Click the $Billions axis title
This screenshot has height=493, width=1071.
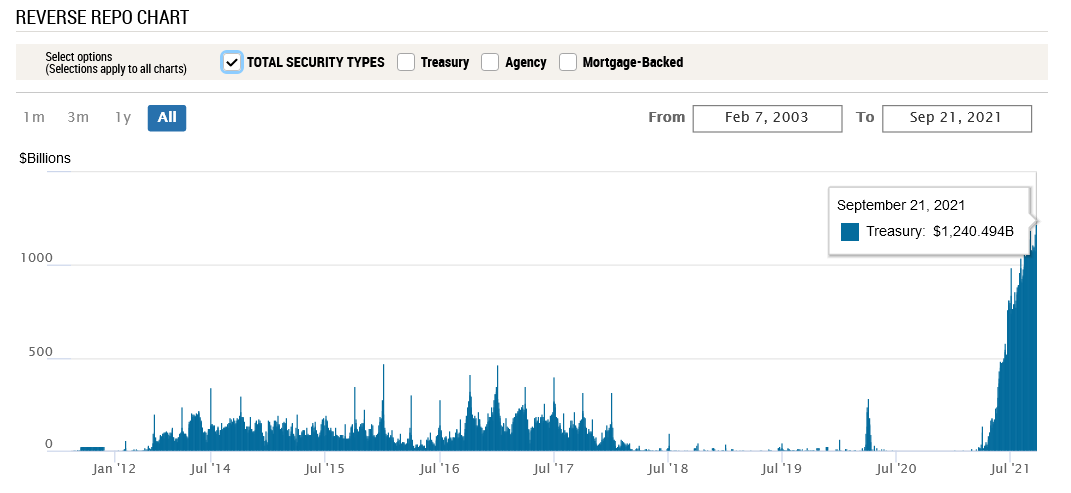click(45, 158)
